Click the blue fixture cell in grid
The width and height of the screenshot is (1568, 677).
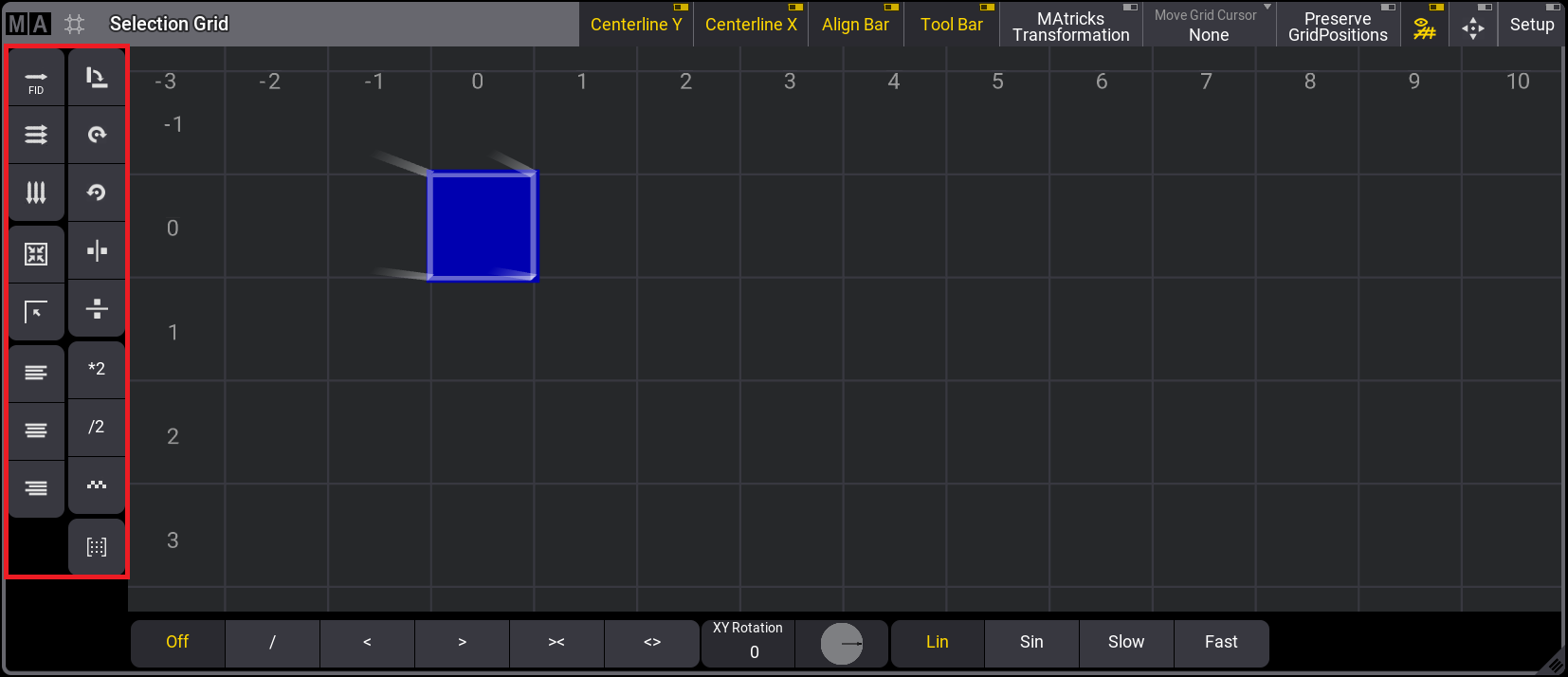(x=483, y=226)
